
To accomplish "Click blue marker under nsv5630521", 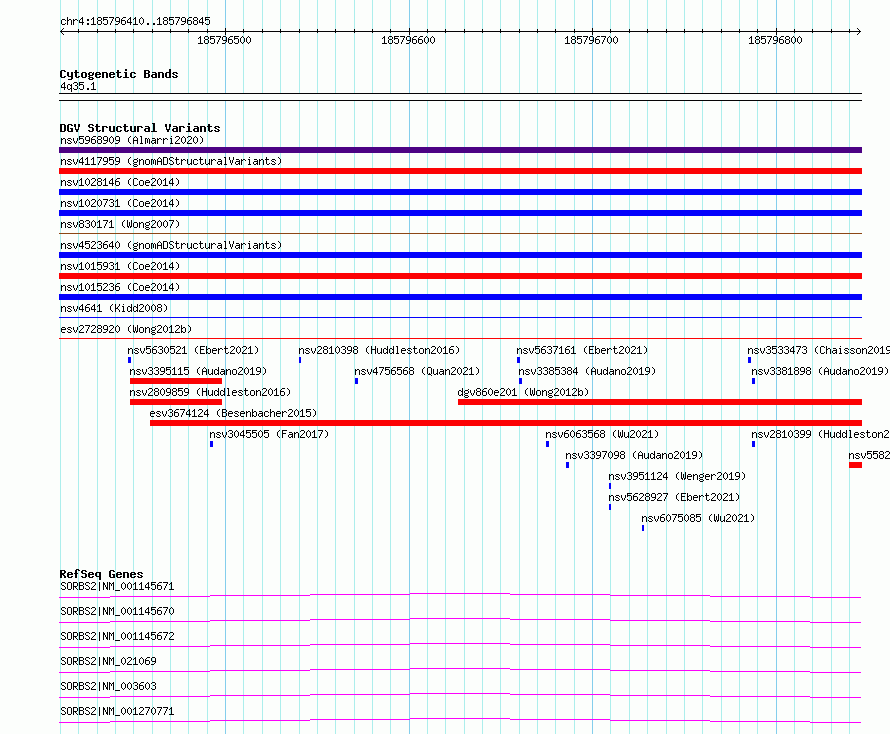I will pyautogui.click(x=129, y=360).
